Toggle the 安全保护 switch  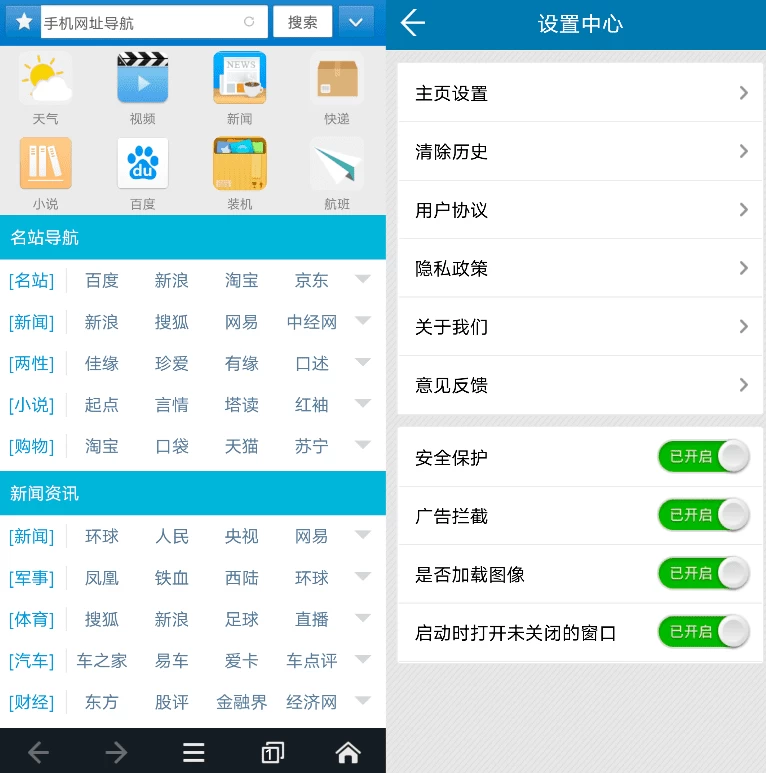[703, 457]
